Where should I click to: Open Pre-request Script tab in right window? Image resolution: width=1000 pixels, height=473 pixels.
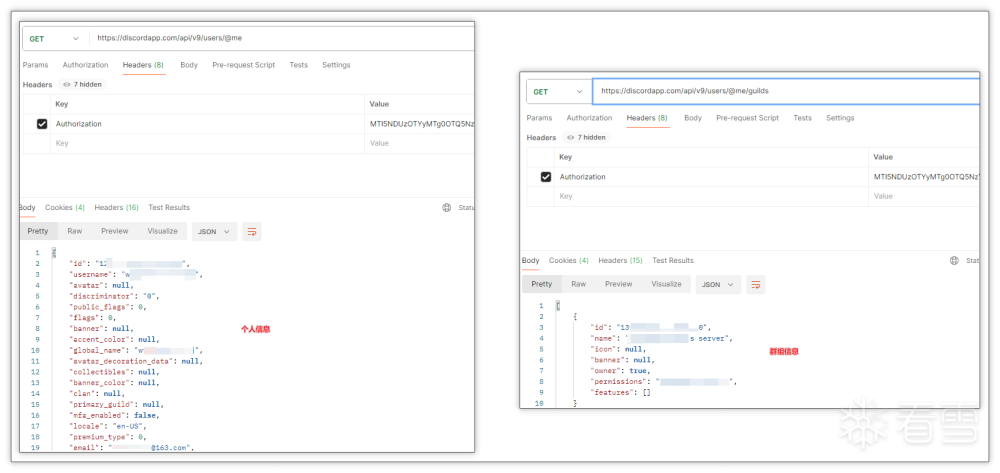tap(747, 118)
